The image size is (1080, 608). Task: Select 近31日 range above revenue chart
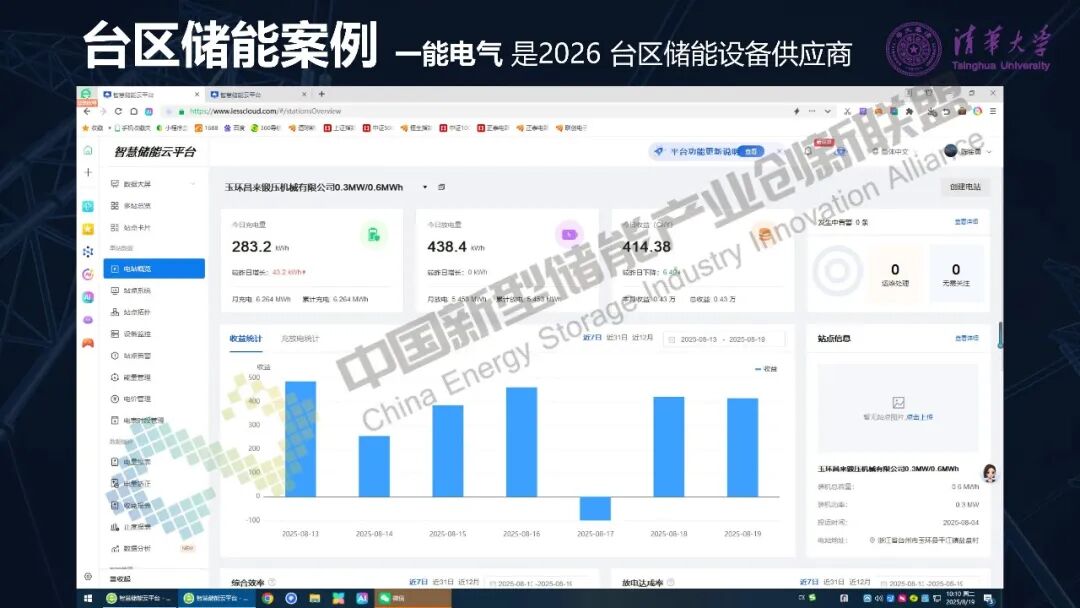pyautogui.click(x=616, y=337)
